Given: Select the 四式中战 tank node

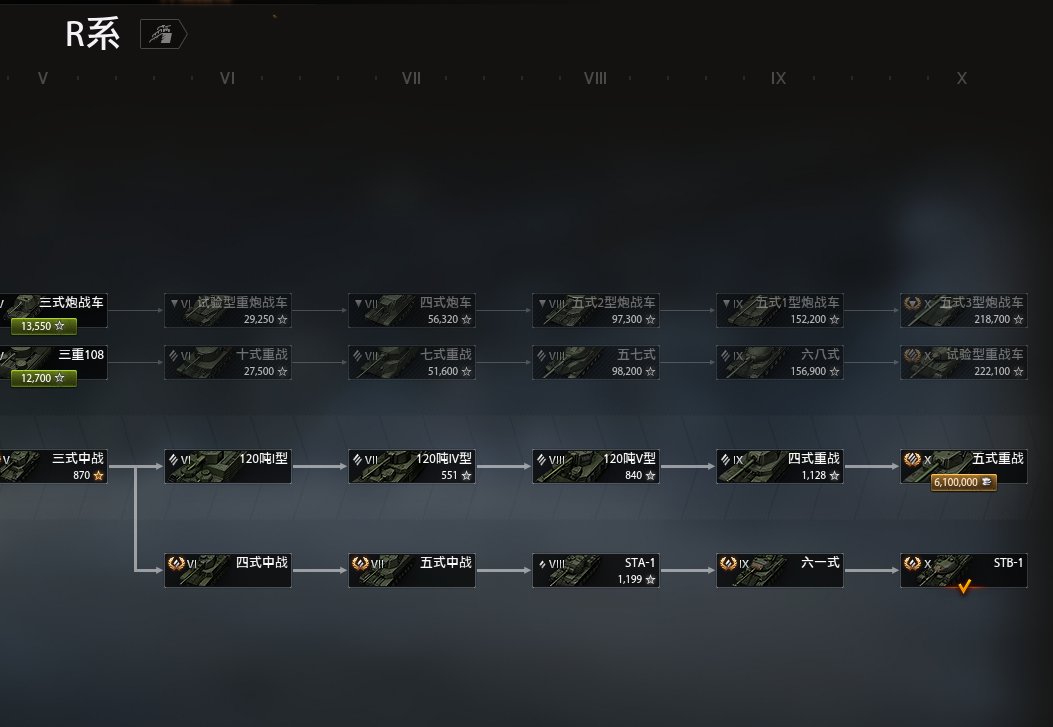Looking at the screenshot, I should click(x=228, y=570).
